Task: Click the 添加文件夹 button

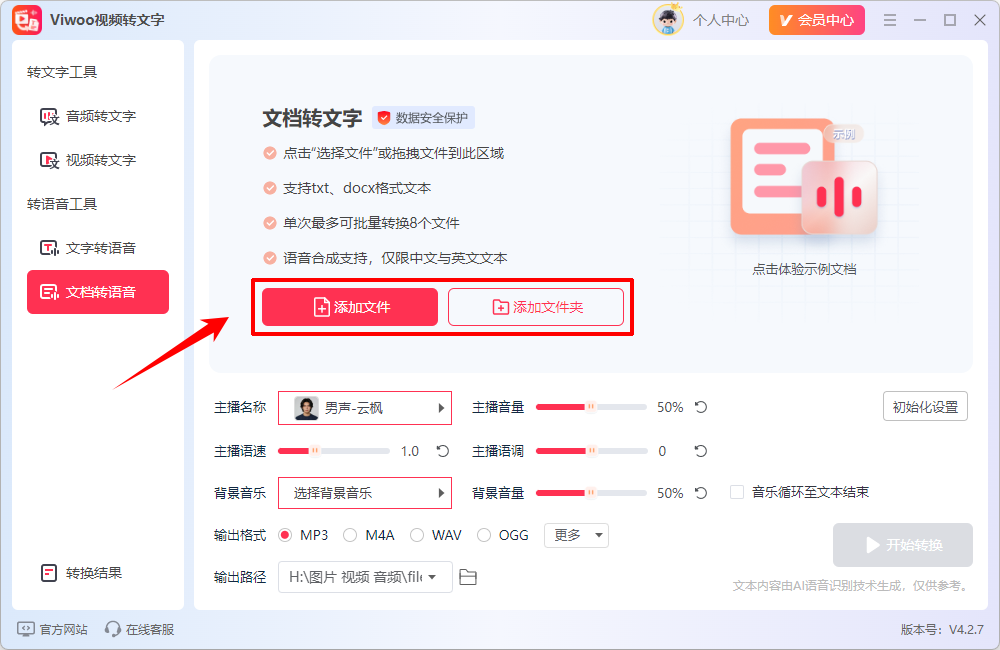Action: (536, 307)
